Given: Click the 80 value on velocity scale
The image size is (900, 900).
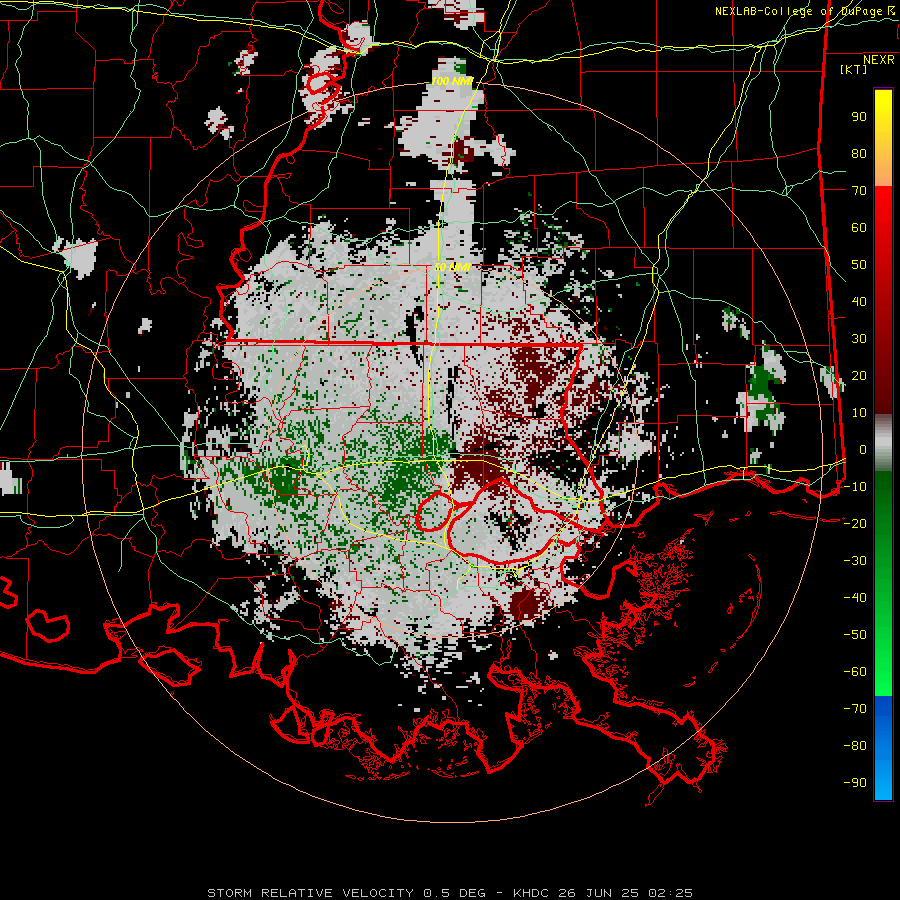Looking at the screenshot, I should pos(859,154).
